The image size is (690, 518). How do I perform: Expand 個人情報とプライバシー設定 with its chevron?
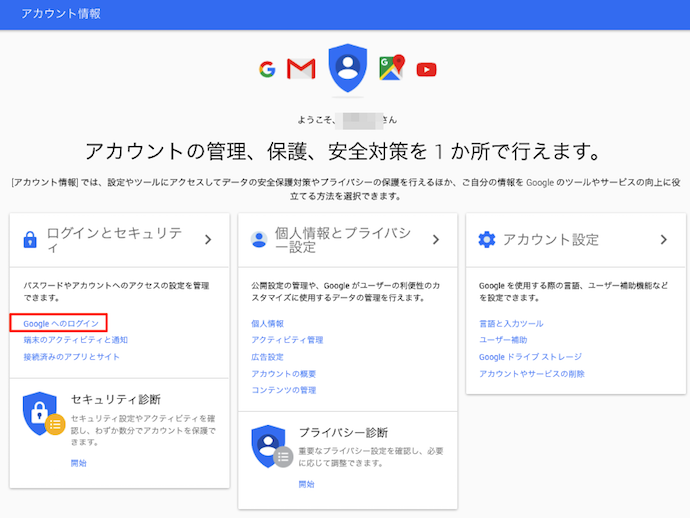click(x=436, y=239)
